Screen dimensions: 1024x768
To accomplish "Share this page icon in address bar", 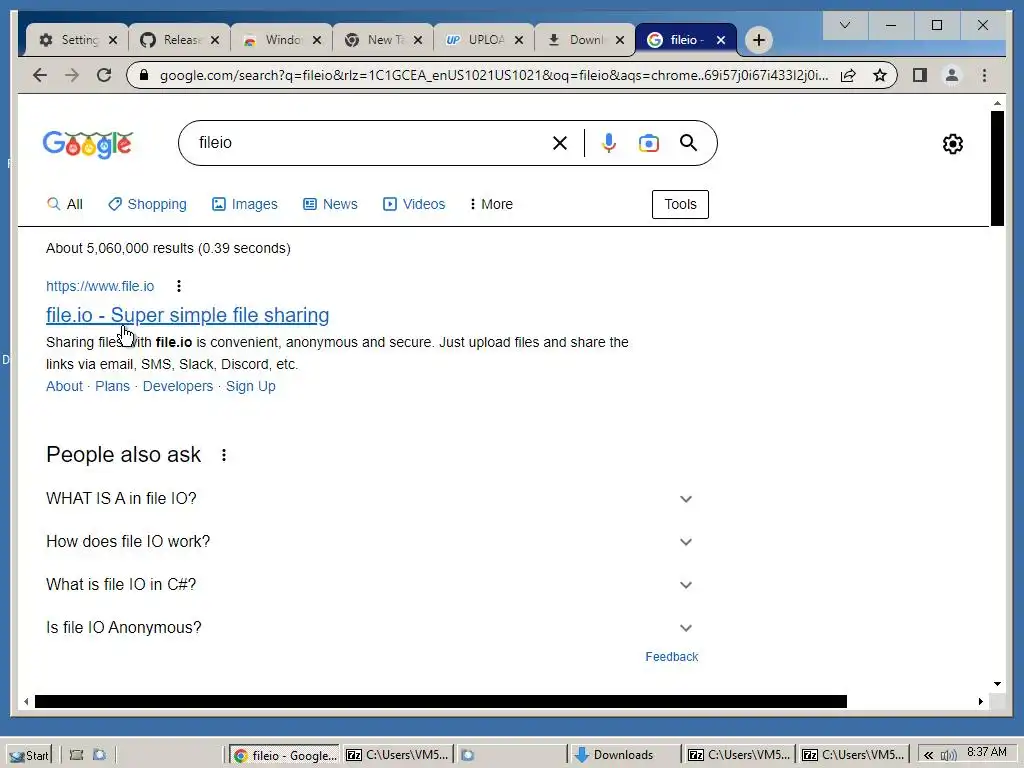I will coord(848,76).
